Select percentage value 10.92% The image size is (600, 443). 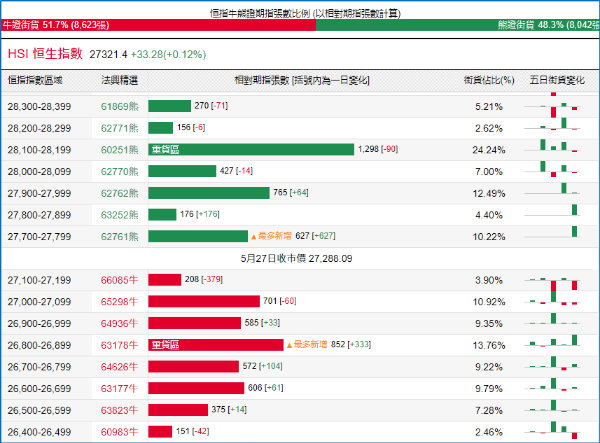[x=489, y=302]
